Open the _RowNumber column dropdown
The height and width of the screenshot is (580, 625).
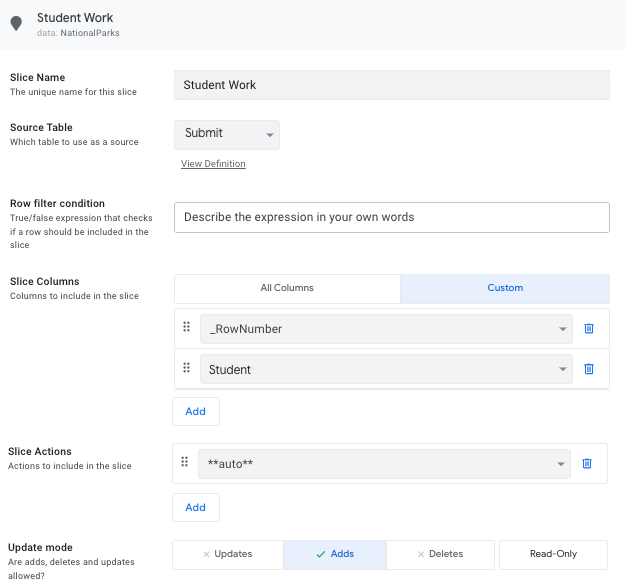click(x=386, y=329)
